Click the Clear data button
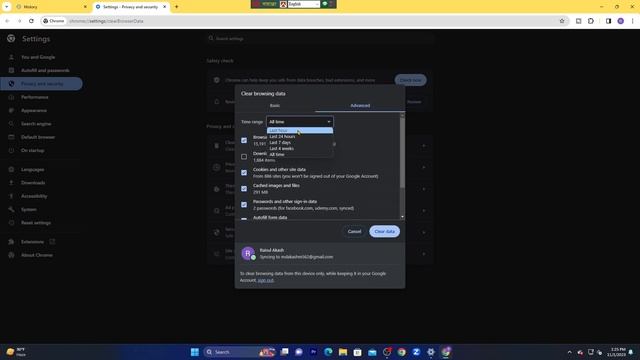640x360 pixels. 384,231
